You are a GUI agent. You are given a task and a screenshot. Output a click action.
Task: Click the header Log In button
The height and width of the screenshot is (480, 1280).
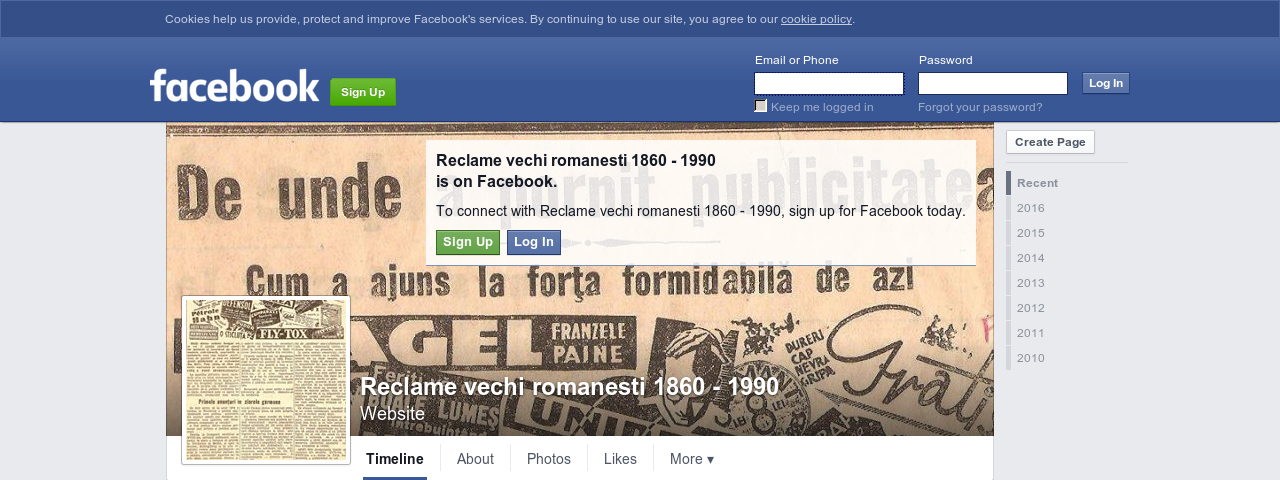point(1106,83)
